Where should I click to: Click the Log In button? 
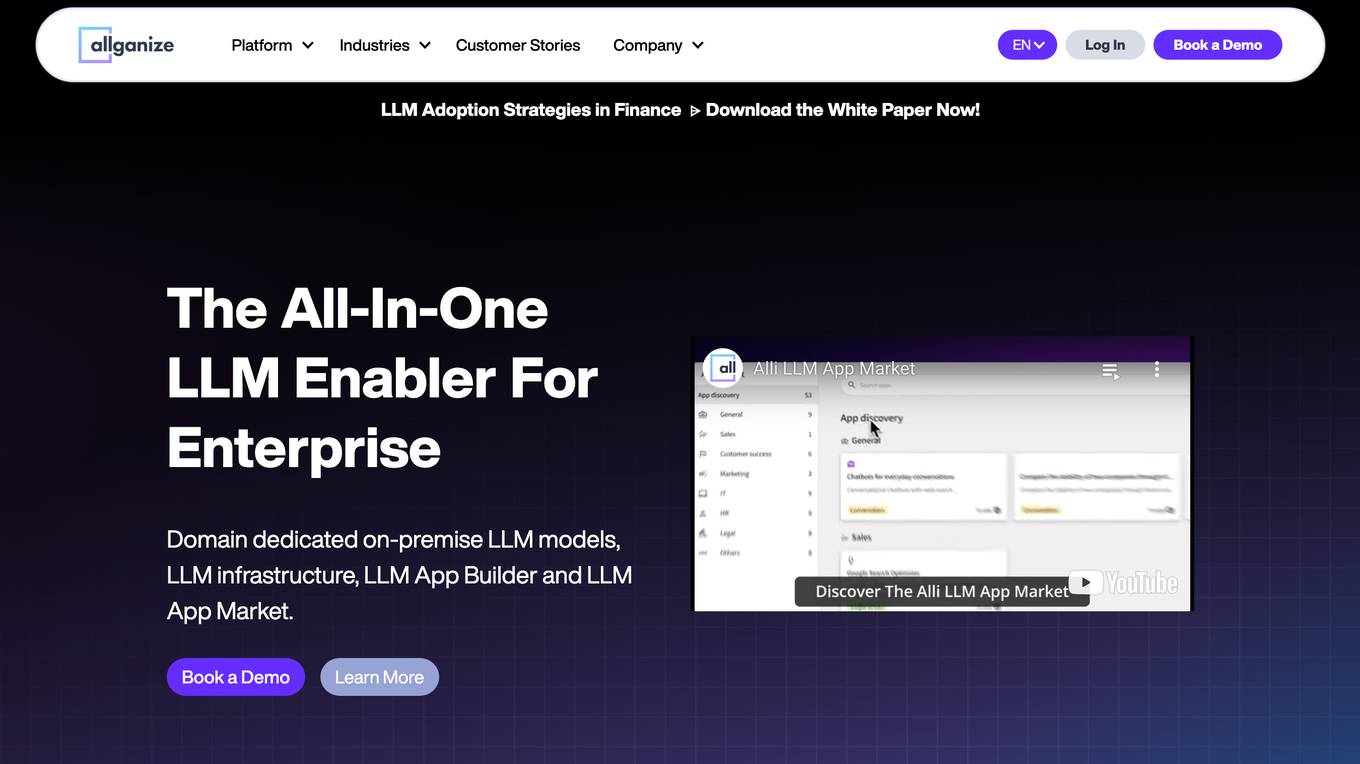coord(1105,45)
